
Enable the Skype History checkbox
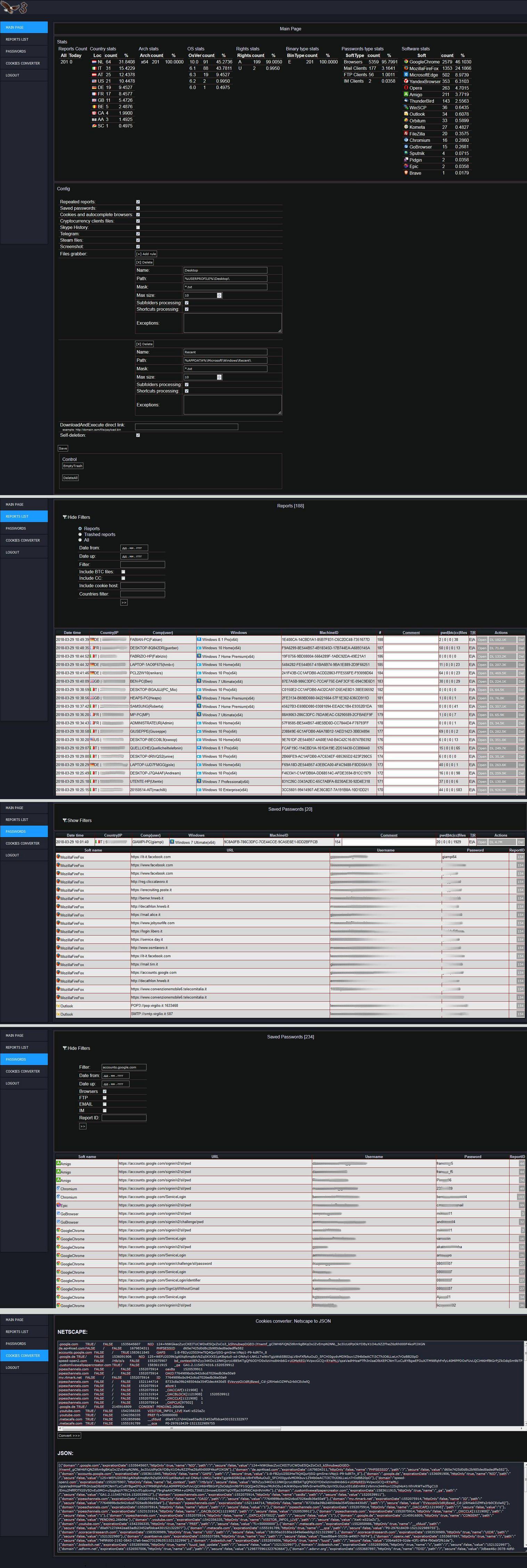pyautogui.click(x=138, y=227)
